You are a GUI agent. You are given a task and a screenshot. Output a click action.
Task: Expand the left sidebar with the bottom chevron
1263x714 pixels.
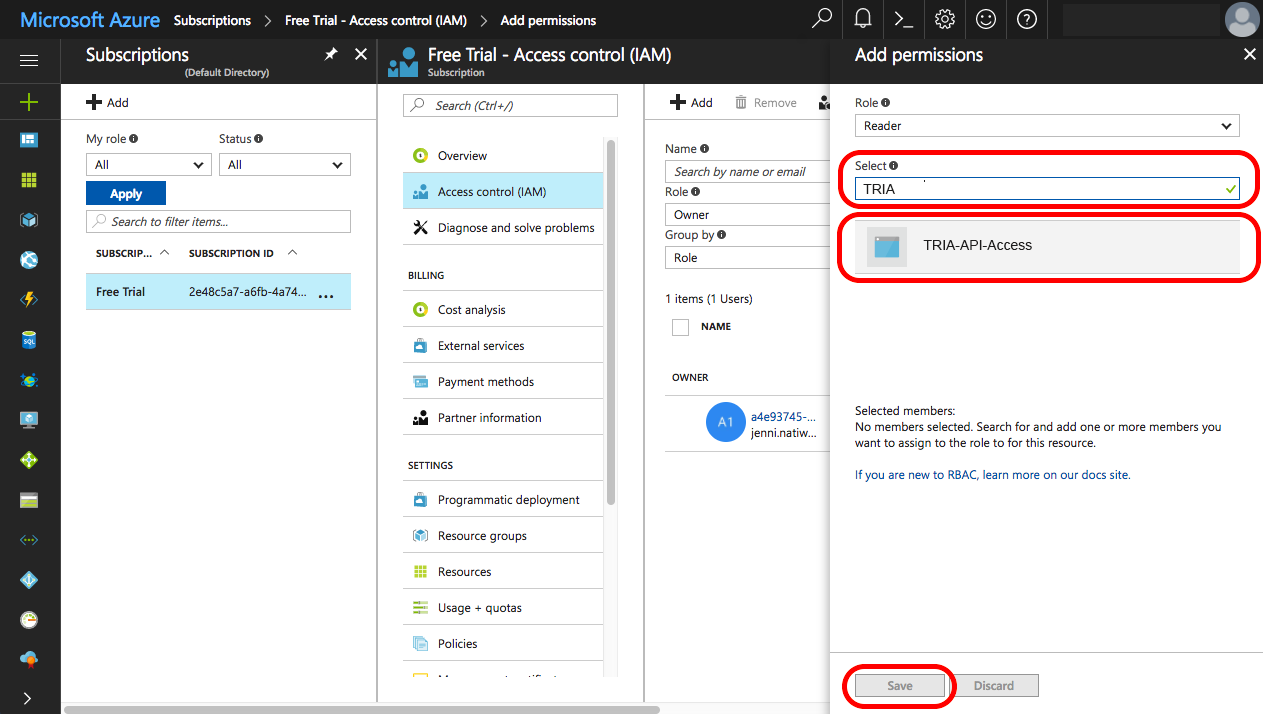click(x=29, y=698)
